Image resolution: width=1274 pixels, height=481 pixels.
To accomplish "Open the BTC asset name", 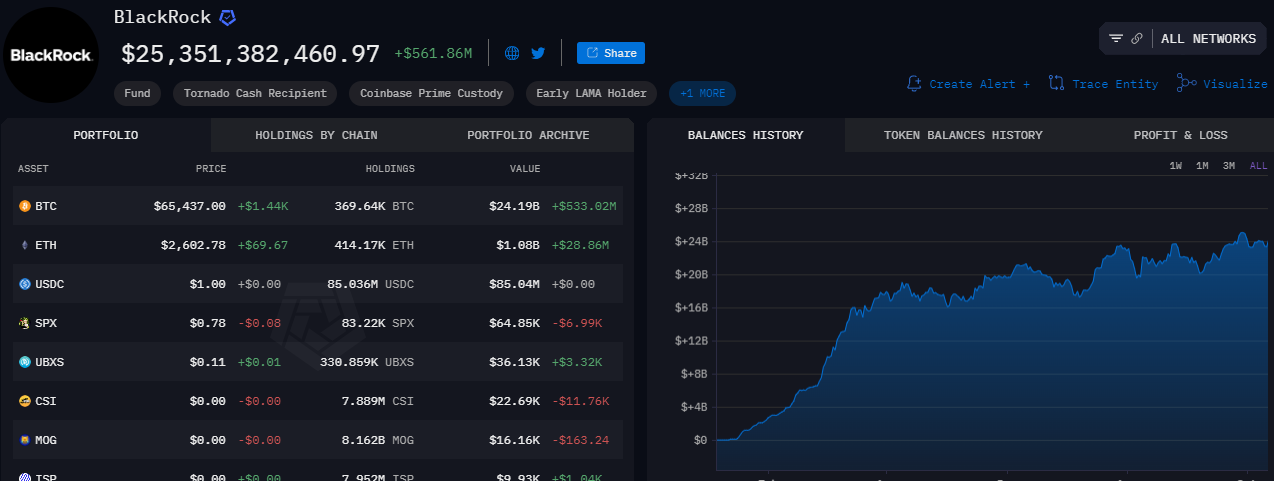I will (46, 206).
